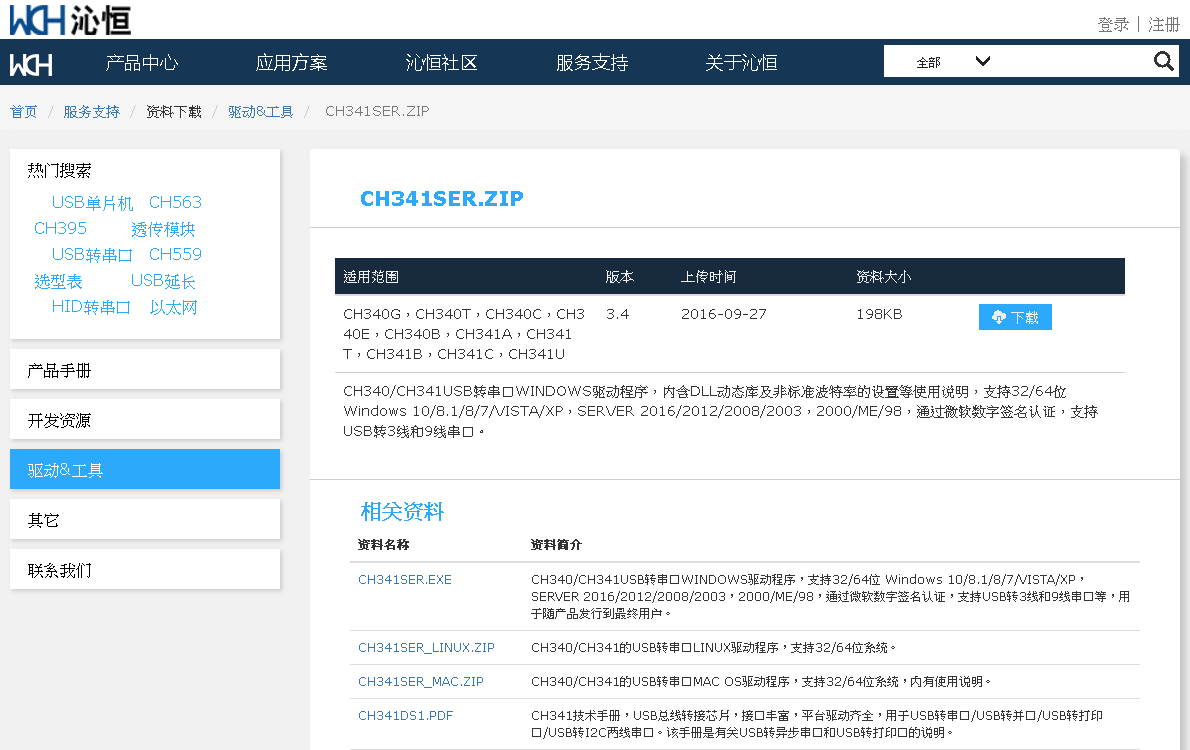Viewport: 1190px width, 750px height.
Task: Open CH341SER_MAC.ZIP link
Action: [x=420, y=682]
